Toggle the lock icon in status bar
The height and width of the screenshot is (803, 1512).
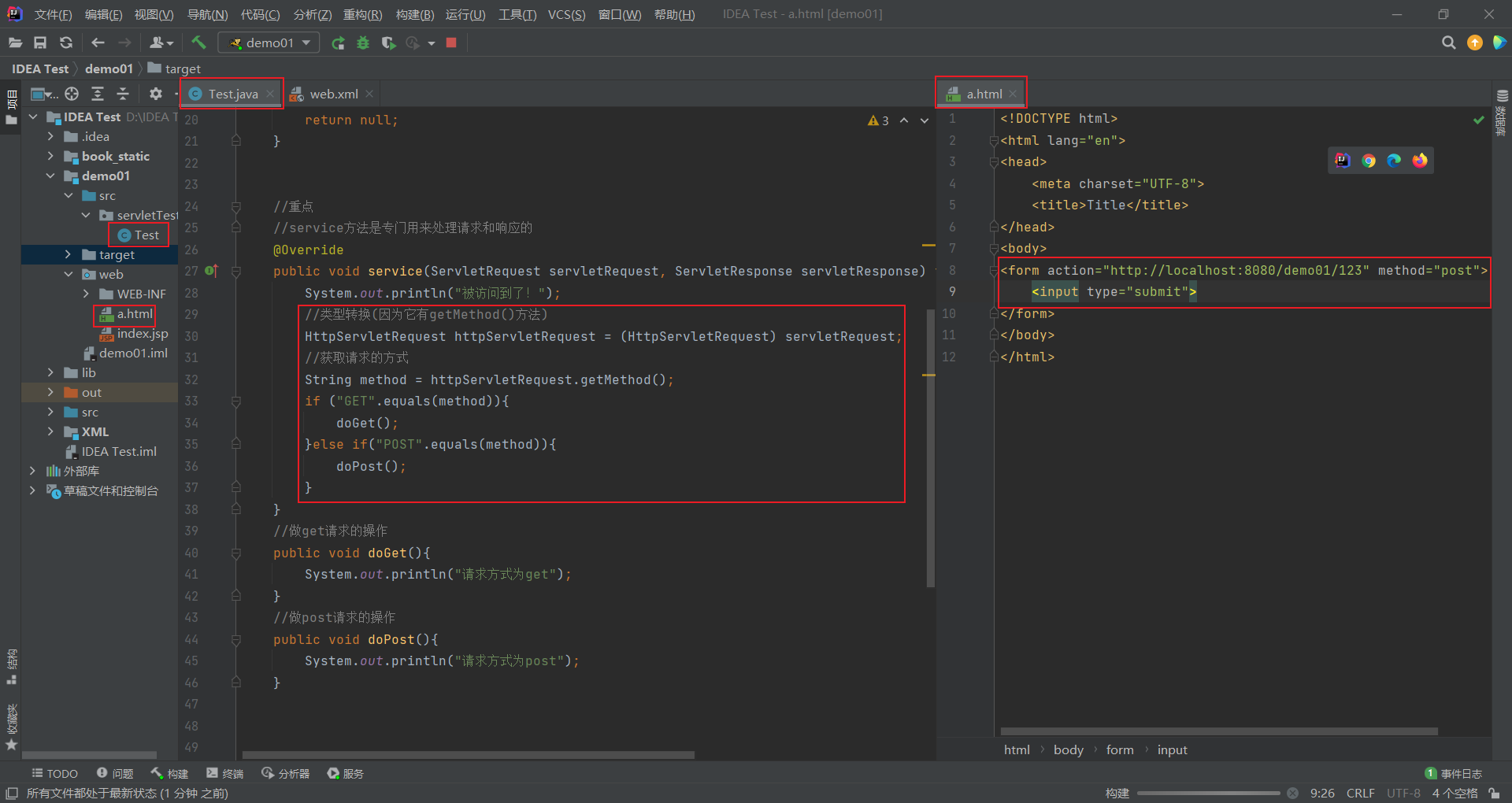click(1494, 793)
